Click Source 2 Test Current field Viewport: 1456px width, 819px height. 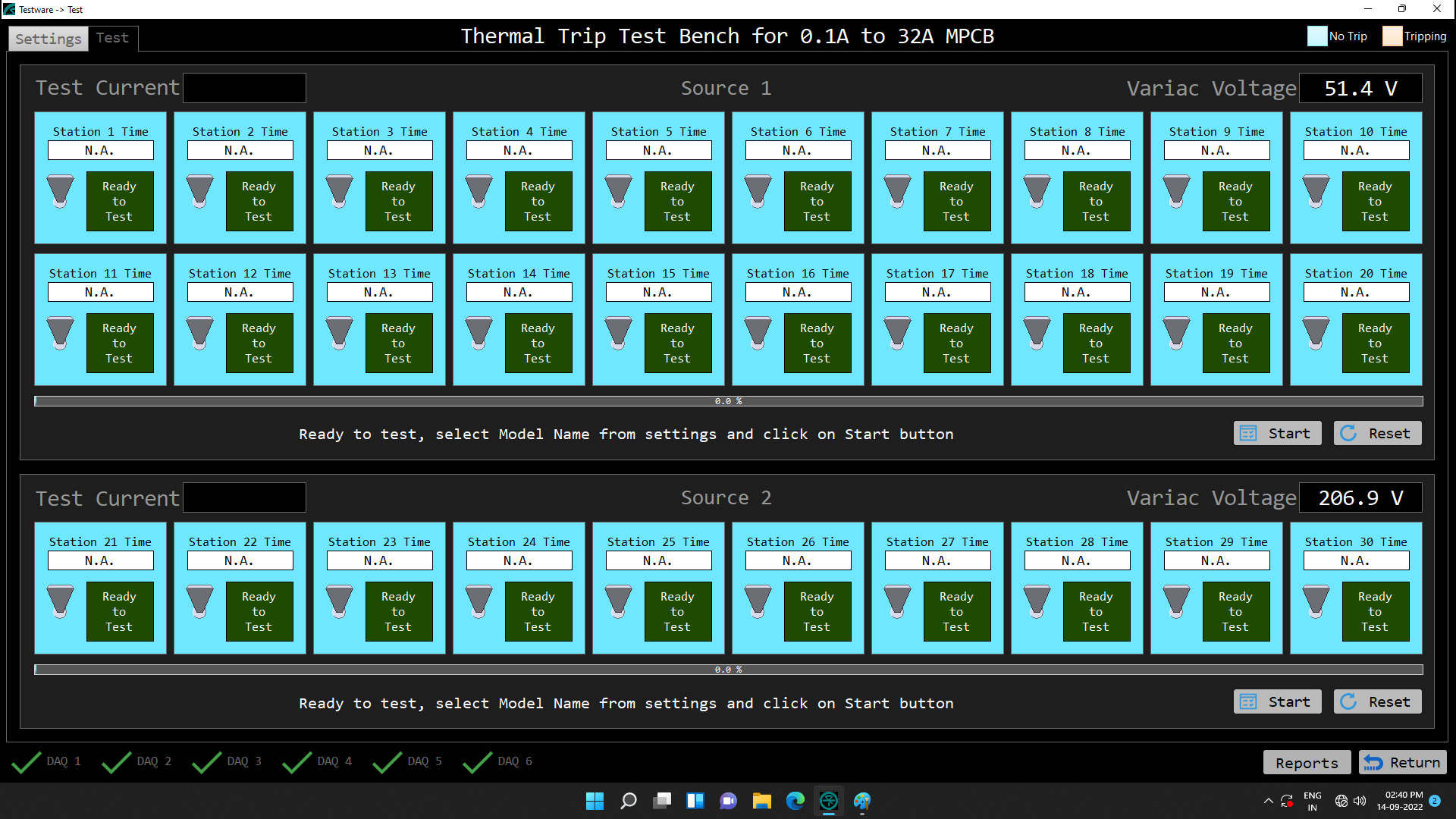[x=244, y=498]
